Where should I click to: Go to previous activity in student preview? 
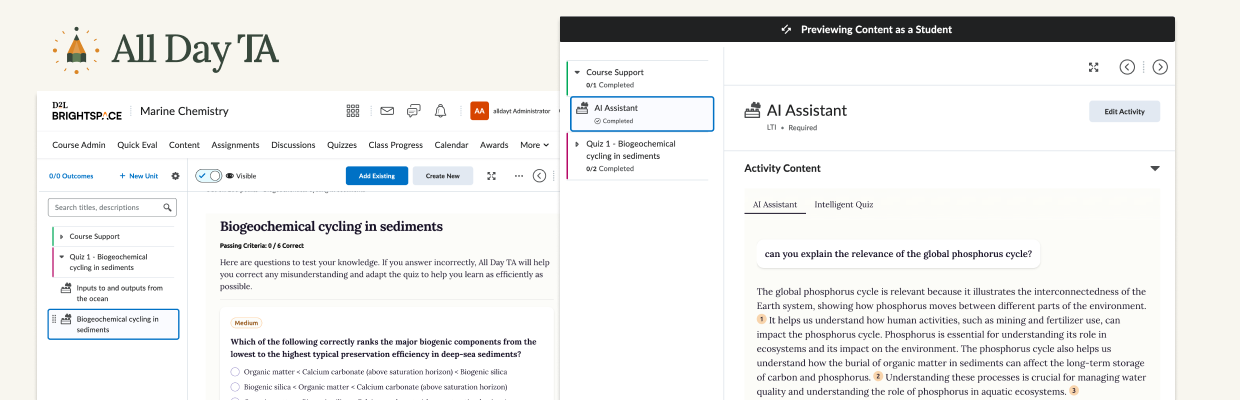pyautogui.click(x=1127, y=67)
